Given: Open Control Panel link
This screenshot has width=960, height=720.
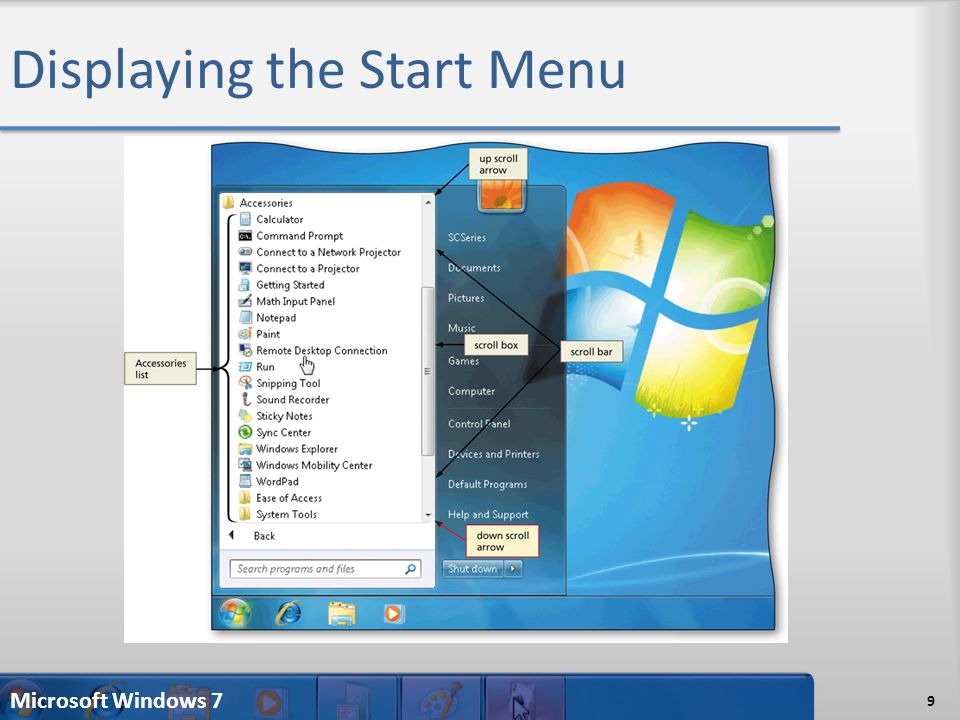Looking at the screenshot, I should (479, 424).
